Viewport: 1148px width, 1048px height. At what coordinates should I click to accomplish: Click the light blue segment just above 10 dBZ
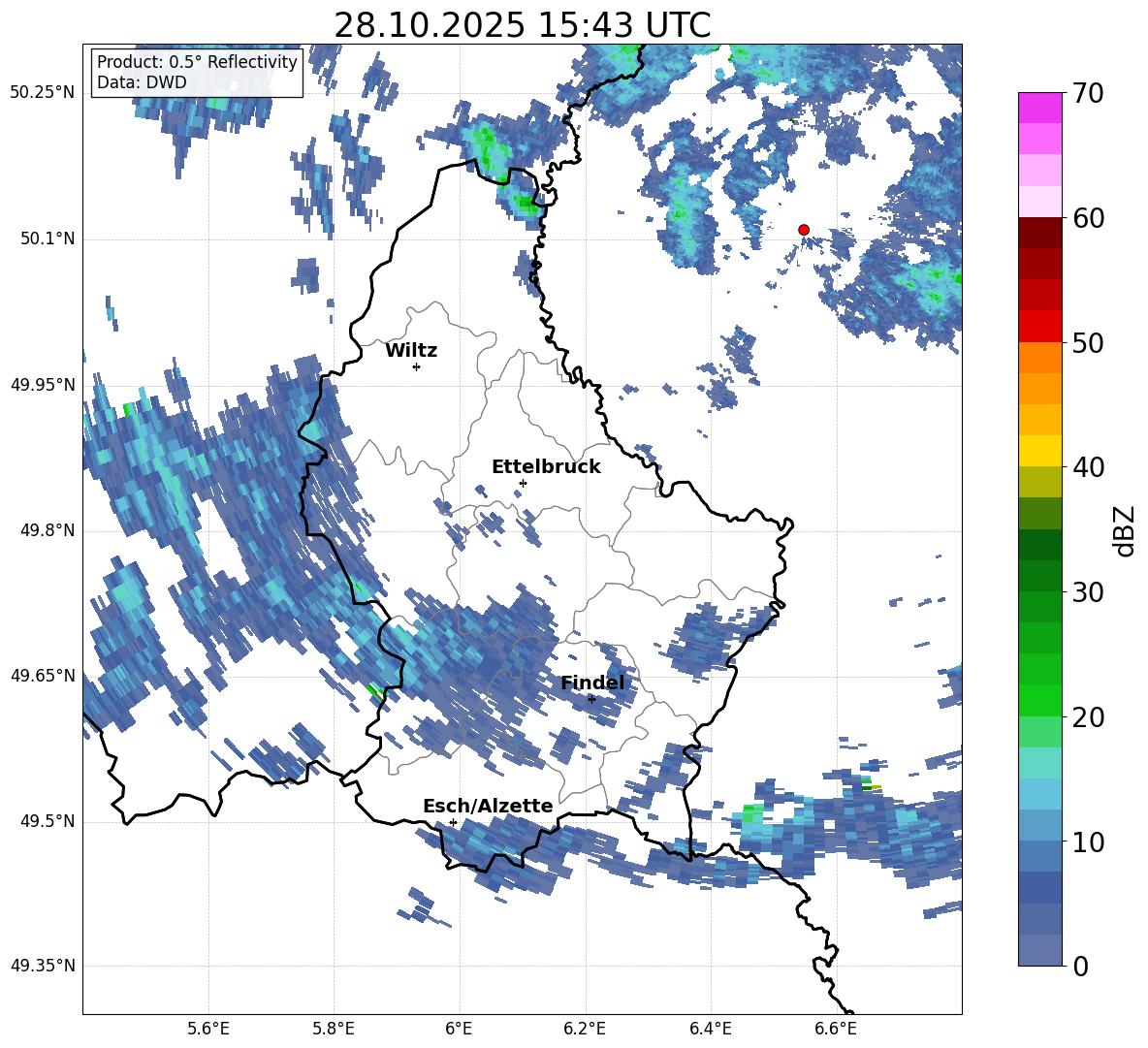tap(1039, 826)
